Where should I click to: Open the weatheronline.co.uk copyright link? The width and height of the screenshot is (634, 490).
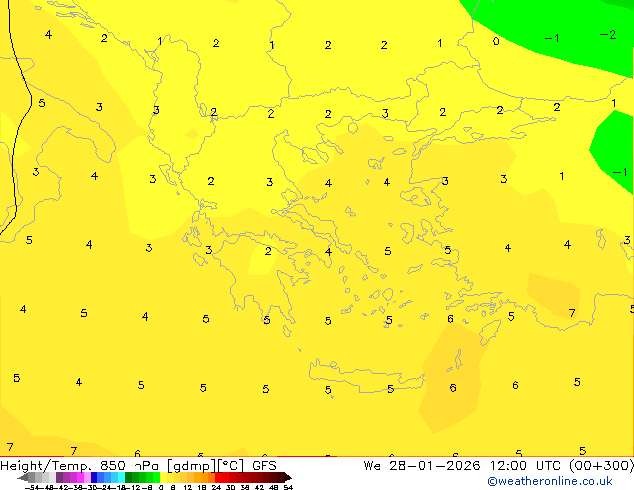click(549, 481)
